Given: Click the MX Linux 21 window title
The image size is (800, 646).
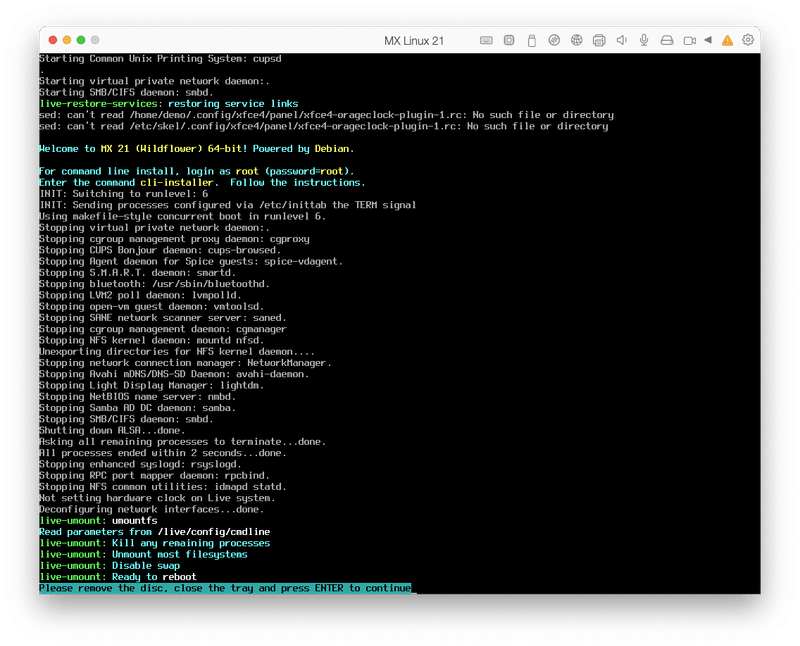Looking at the screenshot, I should tap(414, 41).
